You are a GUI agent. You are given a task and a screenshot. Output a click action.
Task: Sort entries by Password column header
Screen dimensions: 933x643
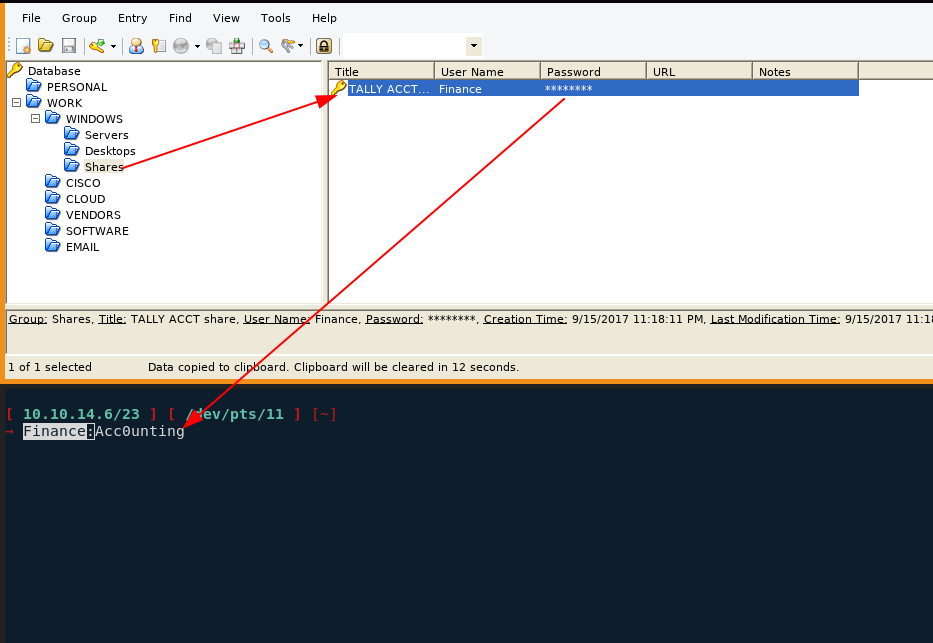(x=593, y=71)
